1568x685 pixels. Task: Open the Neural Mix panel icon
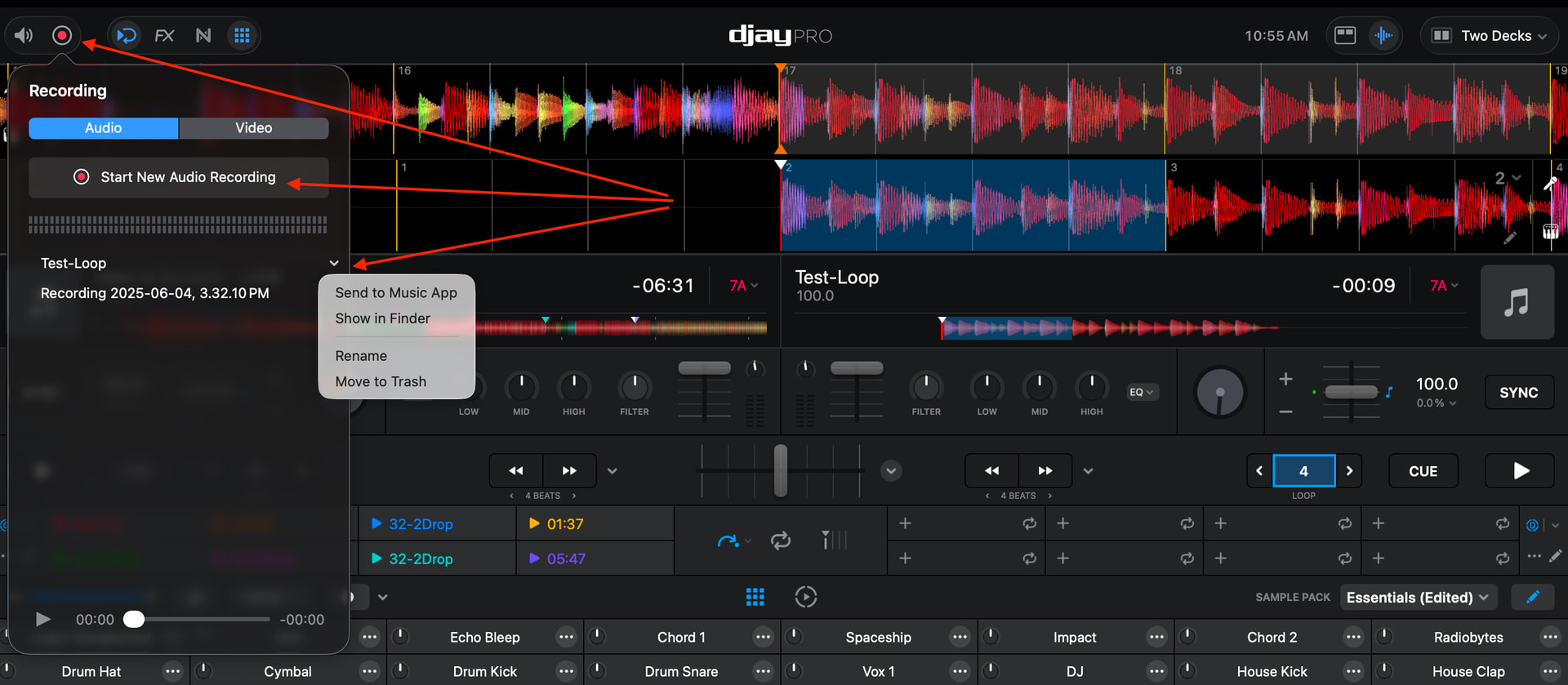pos(203,35)
